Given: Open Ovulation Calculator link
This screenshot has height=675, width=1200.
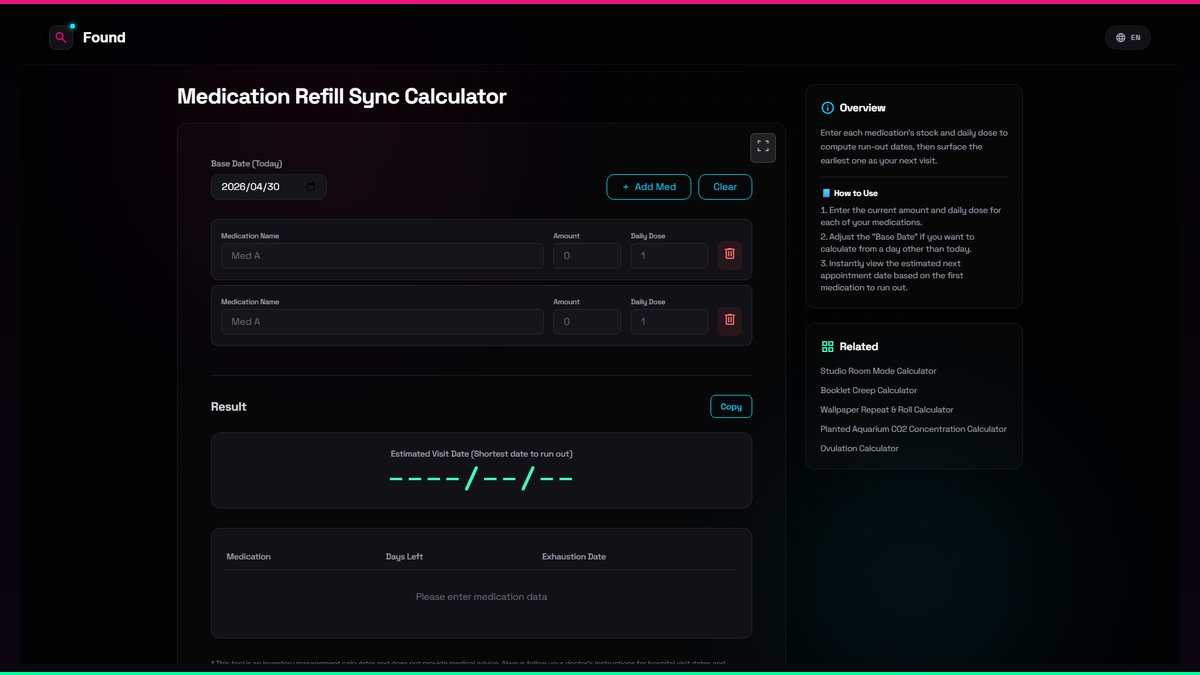Looking at the screenshot, I should 860,449.
